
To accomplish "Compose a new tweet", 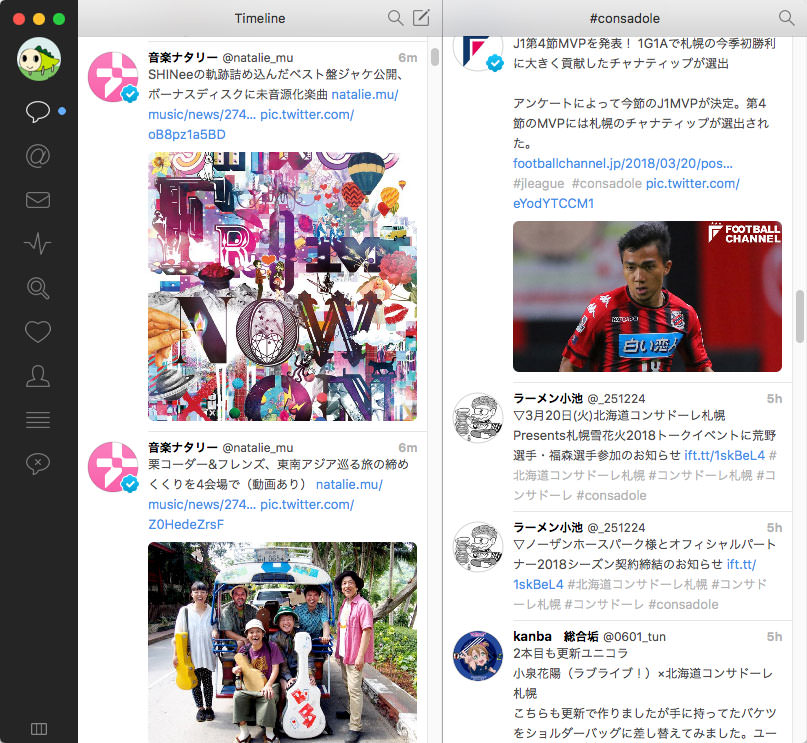I will 421,17.
